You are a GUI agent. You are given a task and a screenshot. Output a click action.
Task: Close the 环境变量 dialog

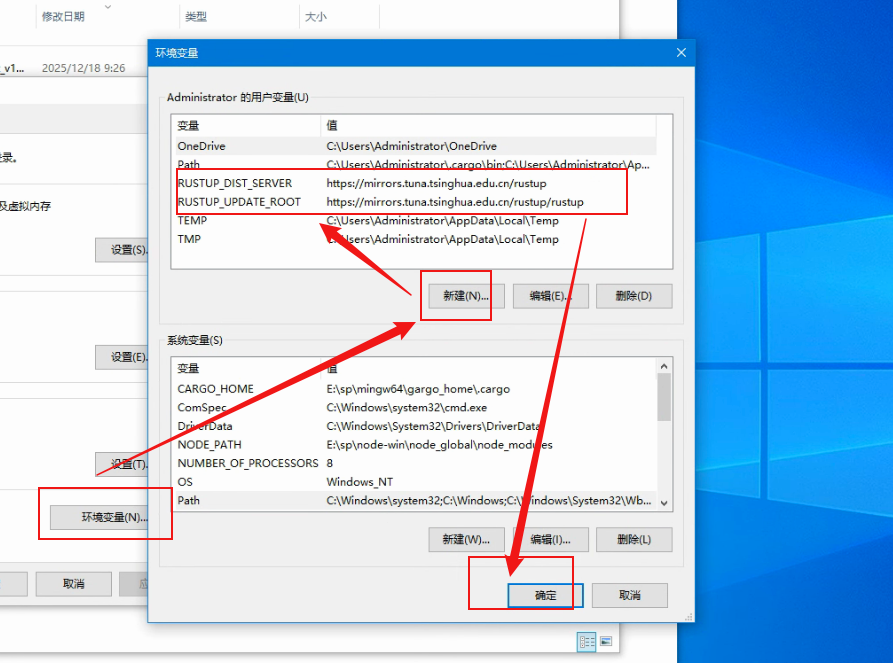click(x=681, y=52)
